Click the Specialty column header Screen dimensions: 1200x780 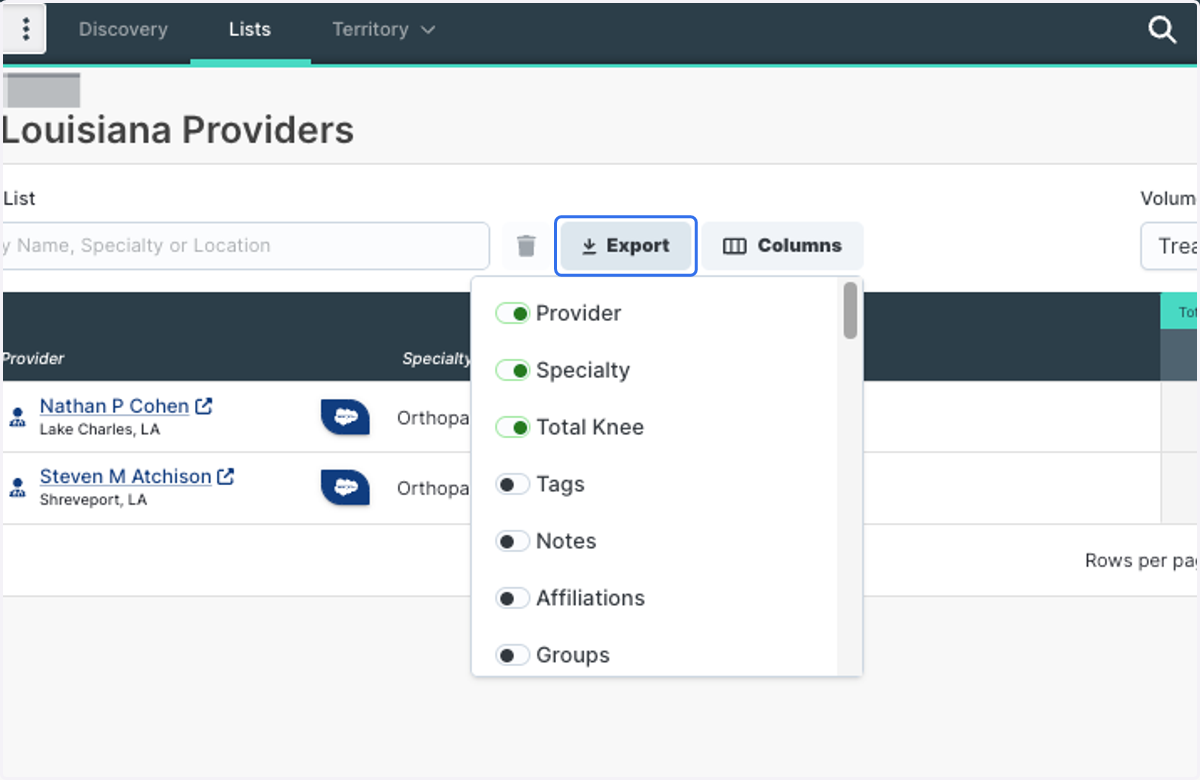(x=436, y=358)
